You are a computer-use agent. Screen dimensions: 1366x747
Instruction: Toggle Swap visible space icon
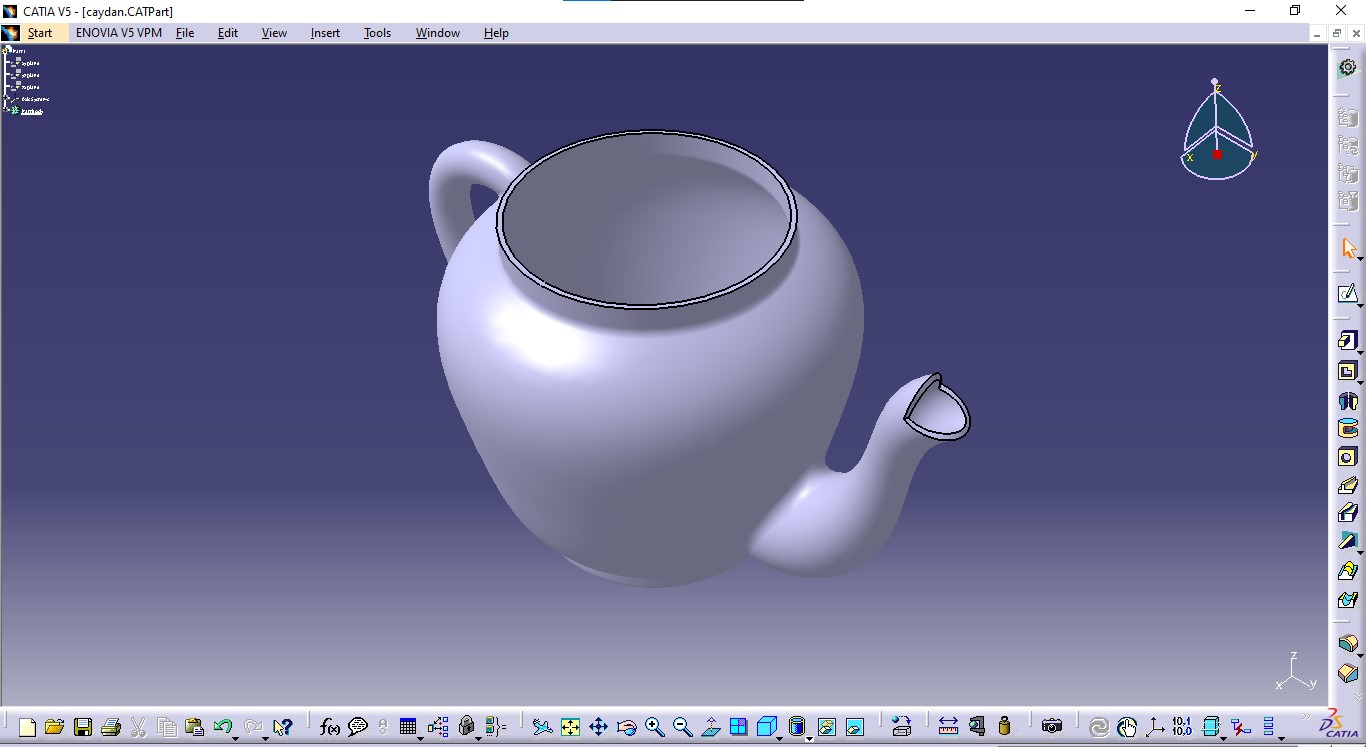[x=854, y=727]
